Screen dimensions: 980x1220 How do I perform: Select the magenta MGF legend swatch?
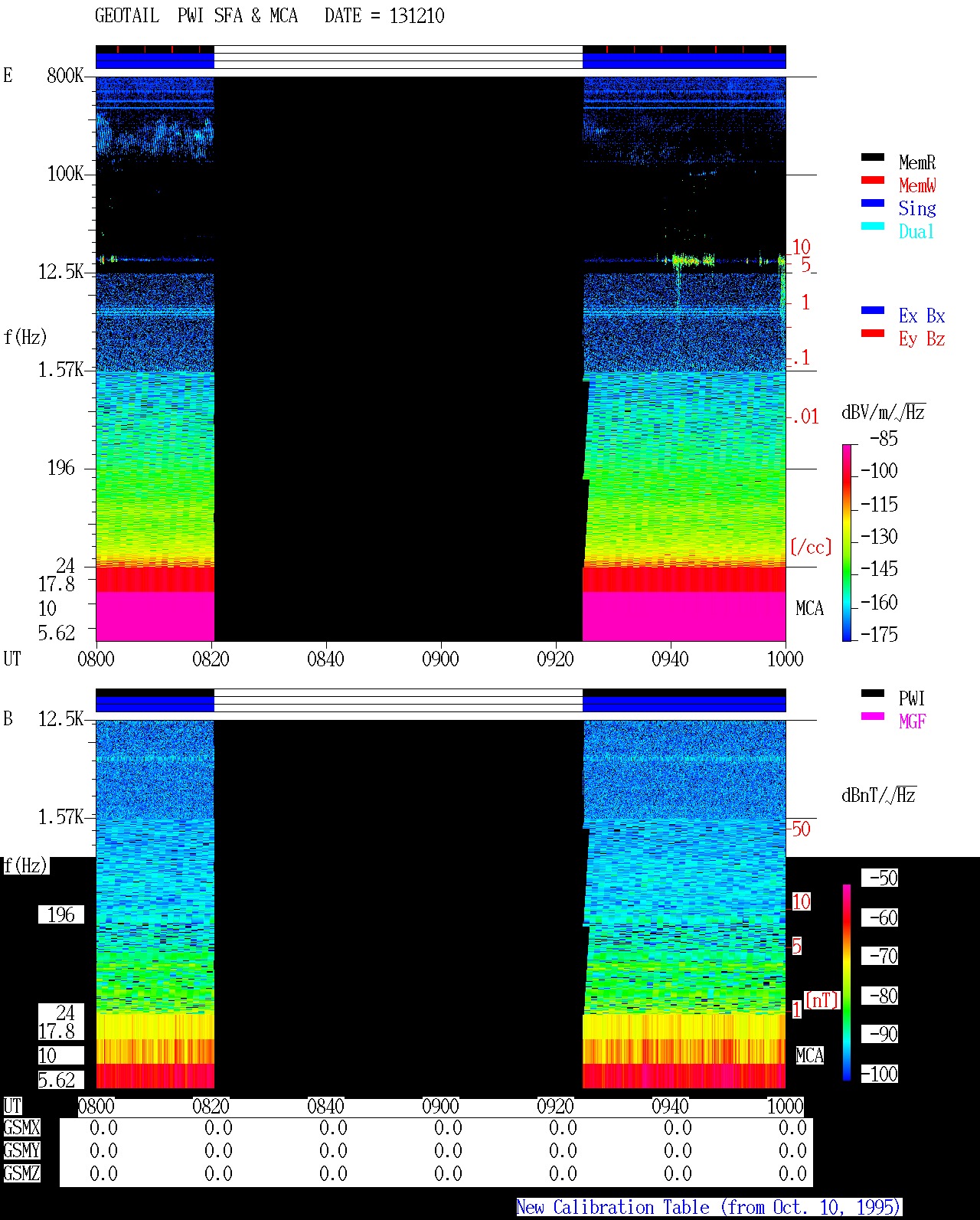point(873,716)
